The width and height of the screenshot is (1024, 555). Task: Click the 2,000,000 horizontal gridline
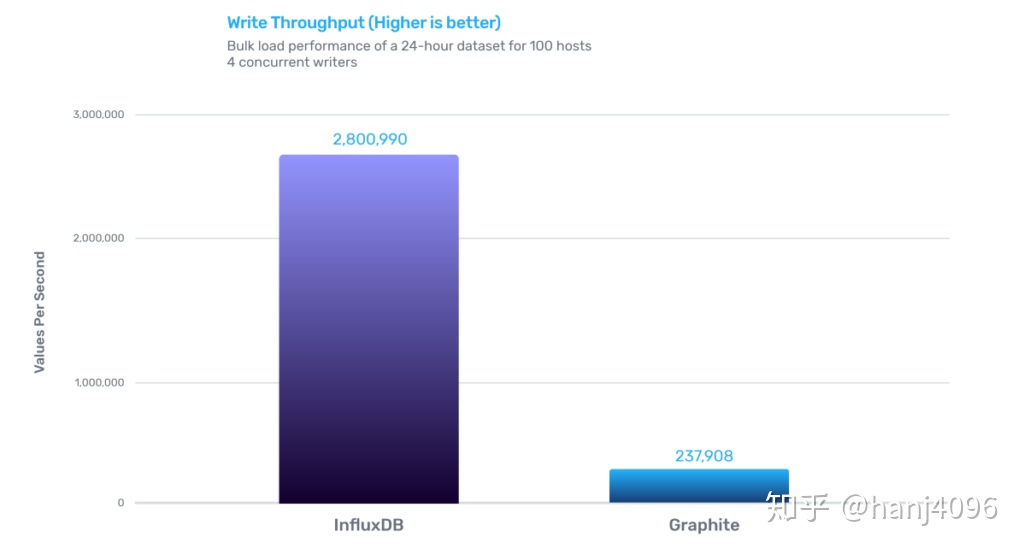(704, 238)
